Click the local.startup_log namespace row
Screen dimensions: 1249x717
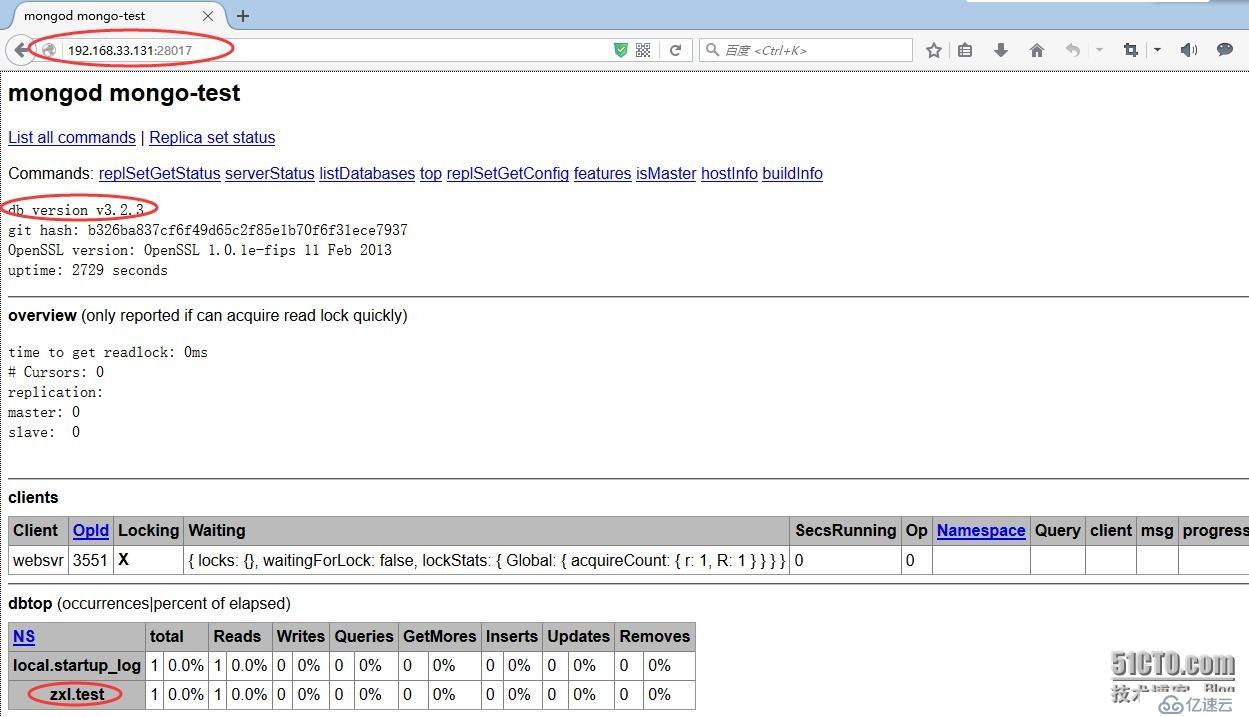pyautogui.click(x=77, y=665)
